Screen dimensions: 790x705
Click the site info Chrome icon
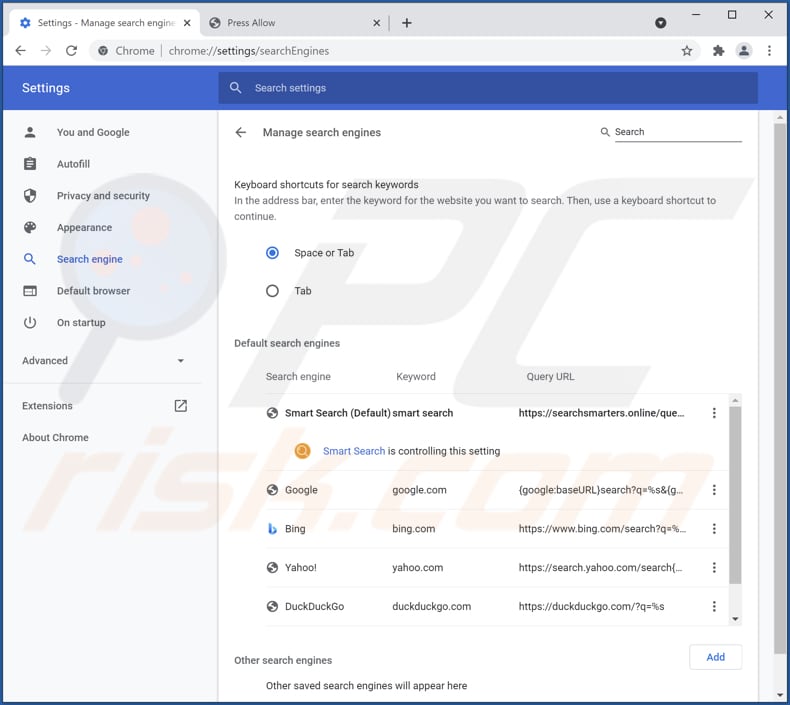click(103, 51)
